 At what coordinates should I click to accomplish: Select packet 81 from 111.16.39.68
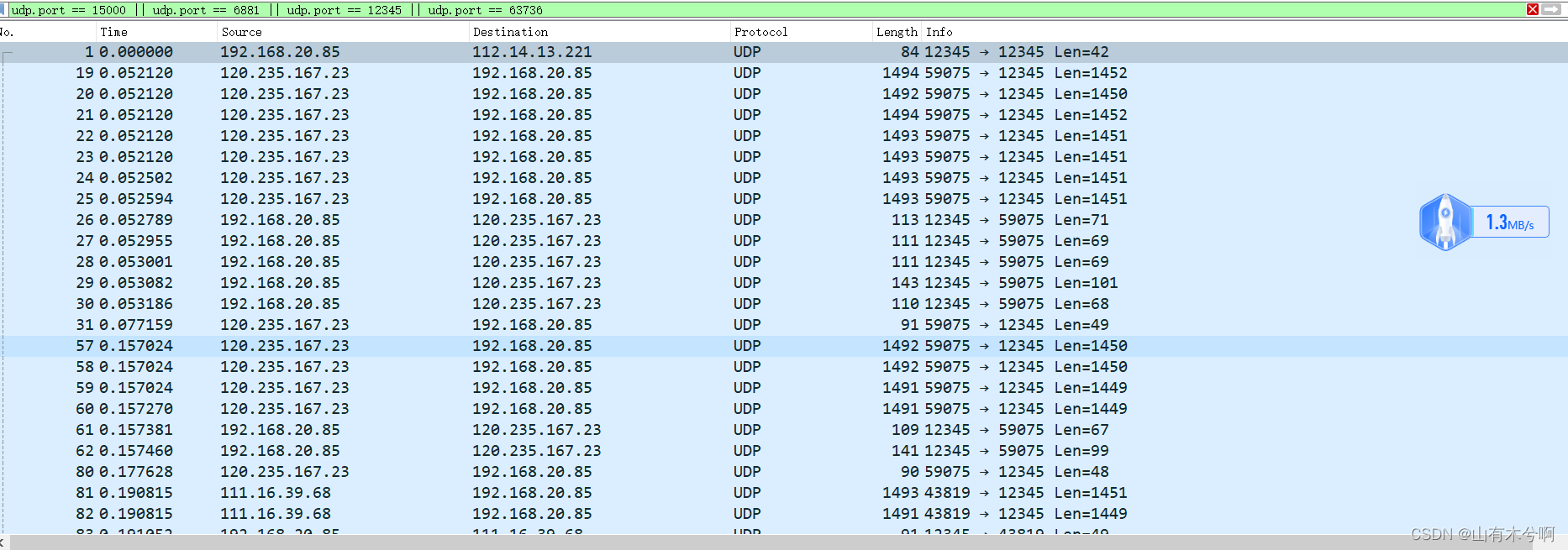click(x=784, y=493)
